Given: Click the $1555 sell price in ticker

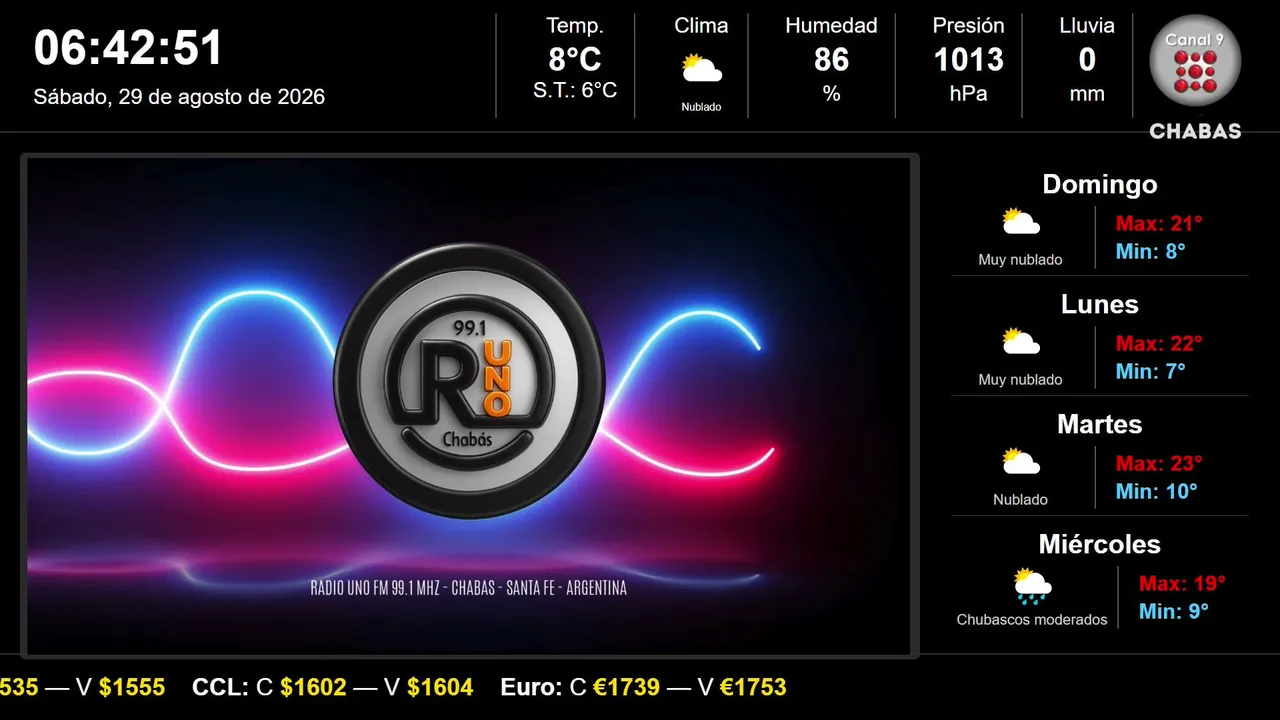Looking at the screenshot, I should pos(132,687).
